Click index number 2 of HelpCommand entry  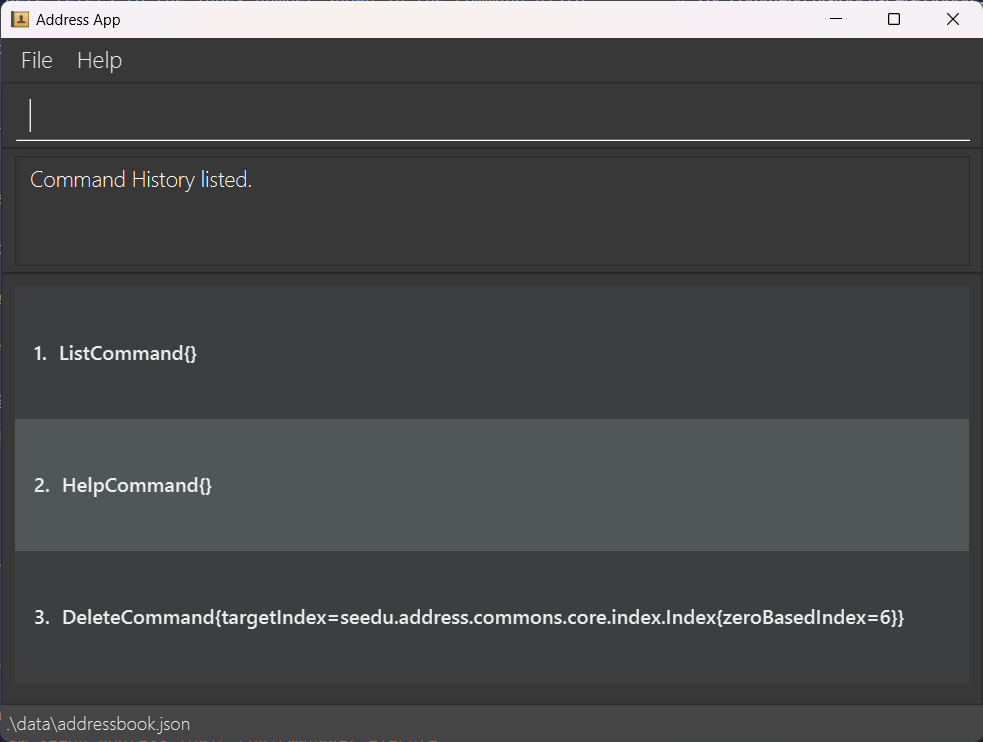click(41, 485)
